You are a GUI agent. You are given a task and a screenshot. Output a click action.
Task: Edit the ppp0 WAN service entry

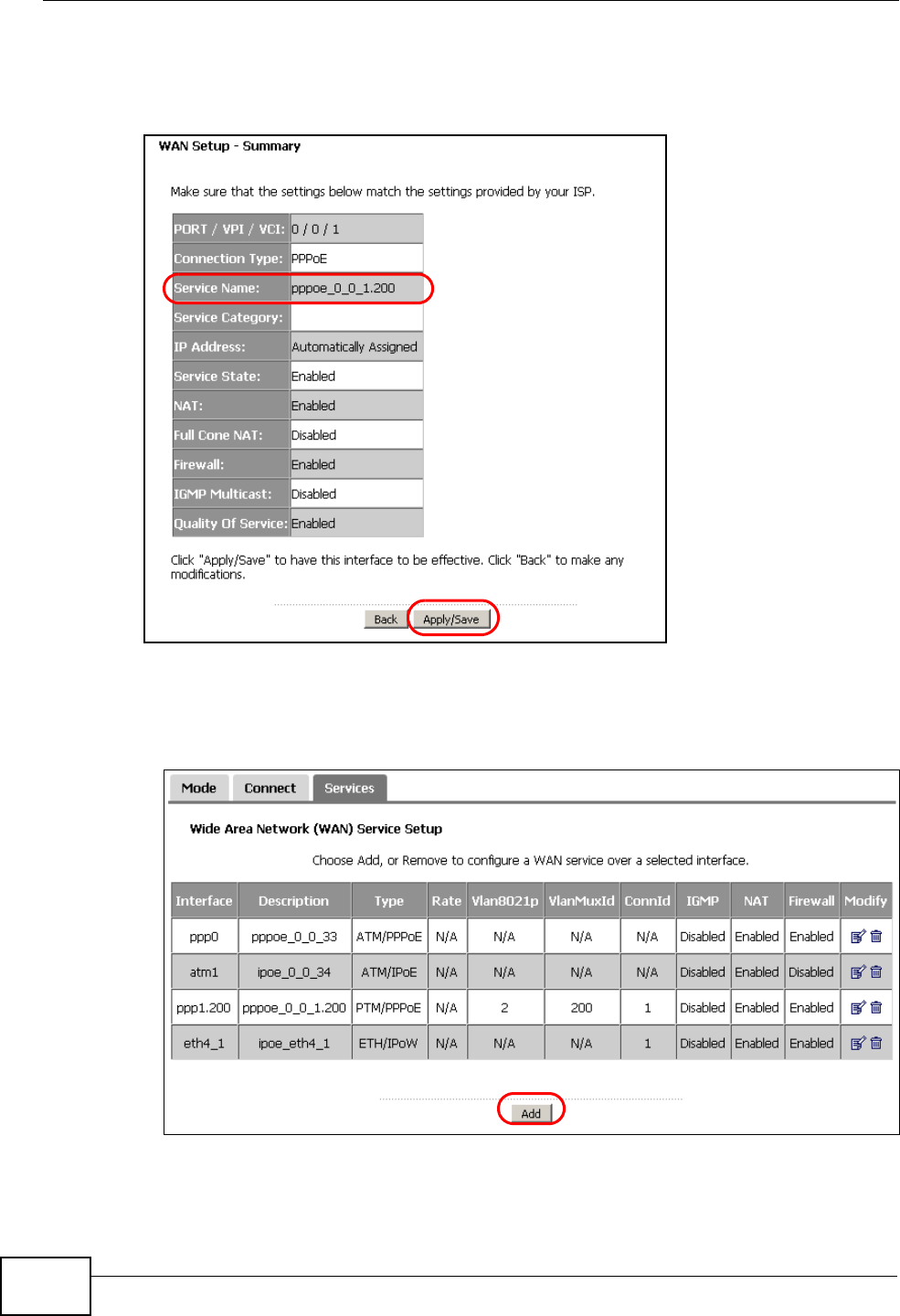point(858,937)
